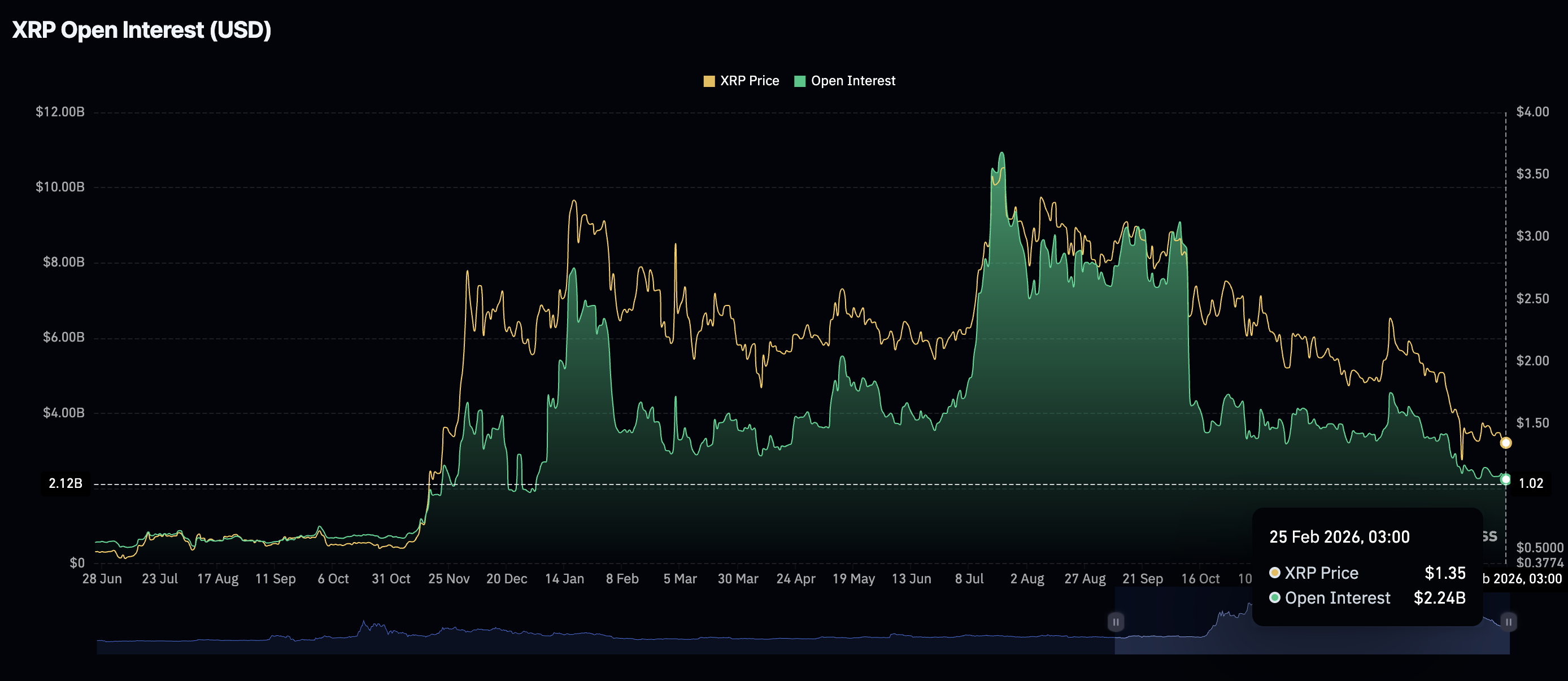Viewport: 1568px width, 681px height.
Task: Click the 14 Jan date label on the x-axis
Action: tap(564, 579)
